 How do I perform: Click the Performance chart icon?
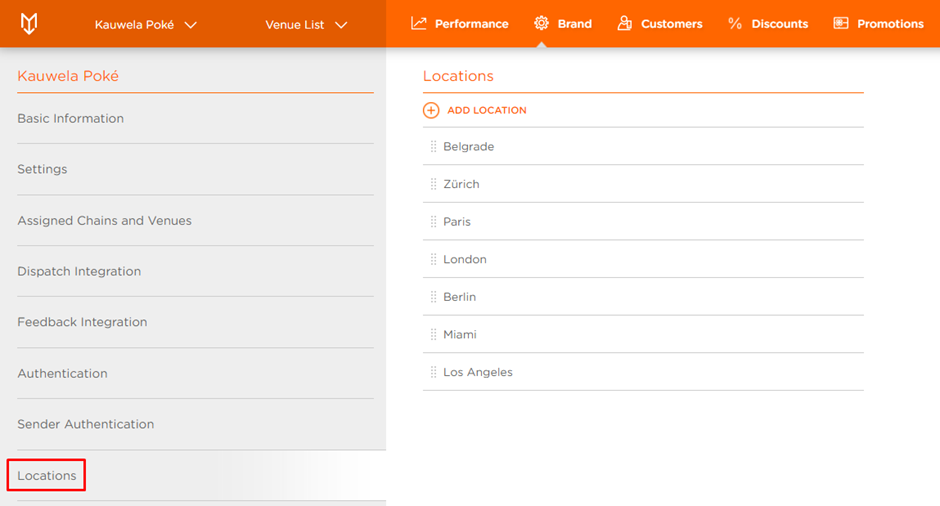pos(418,23)
